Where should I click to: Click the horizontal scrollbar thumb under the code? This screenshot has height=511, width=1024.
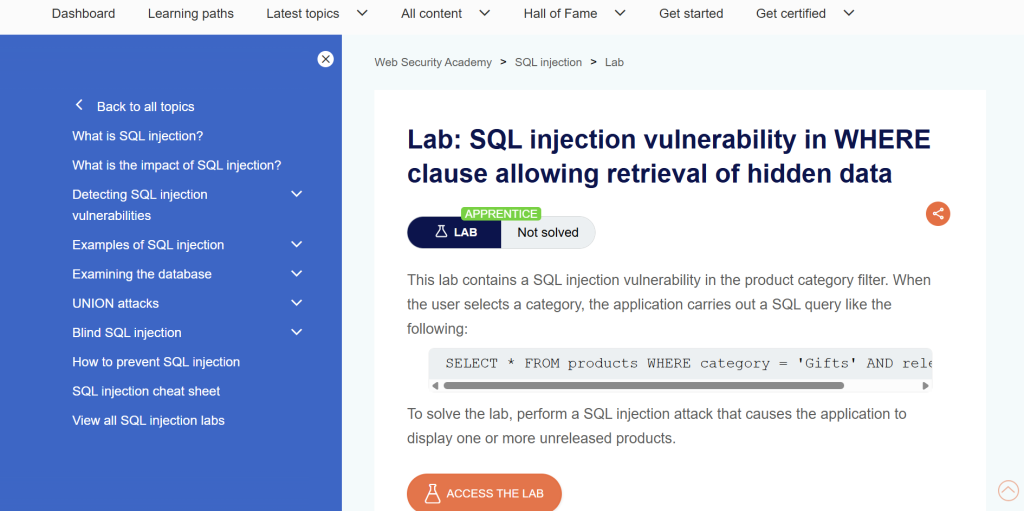643,386
